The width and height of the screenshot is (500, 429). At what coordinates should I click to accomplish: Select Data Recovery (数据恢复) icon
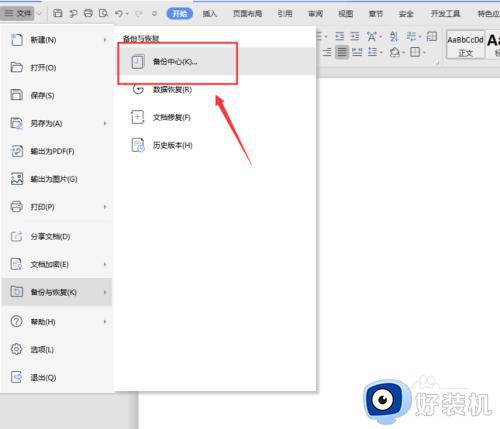pos(138,89)
